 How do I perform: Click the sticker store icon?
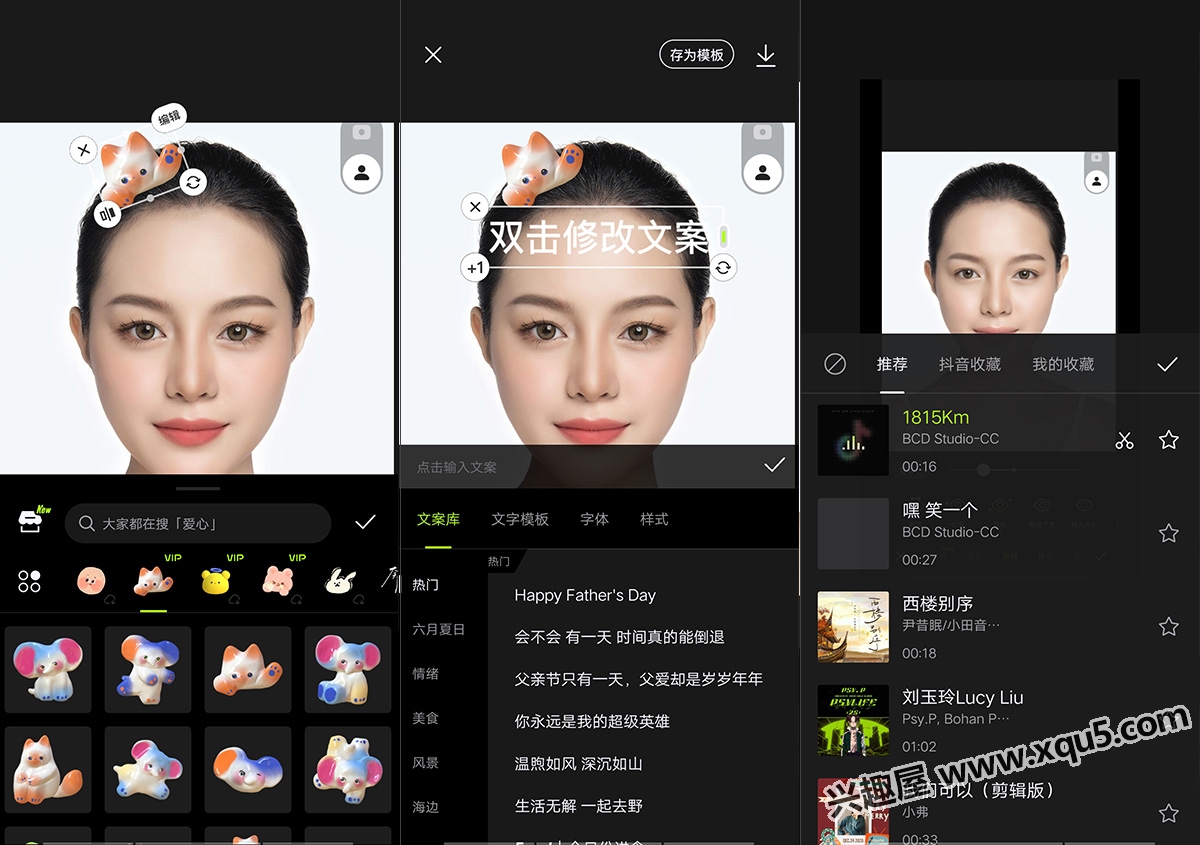31,521
